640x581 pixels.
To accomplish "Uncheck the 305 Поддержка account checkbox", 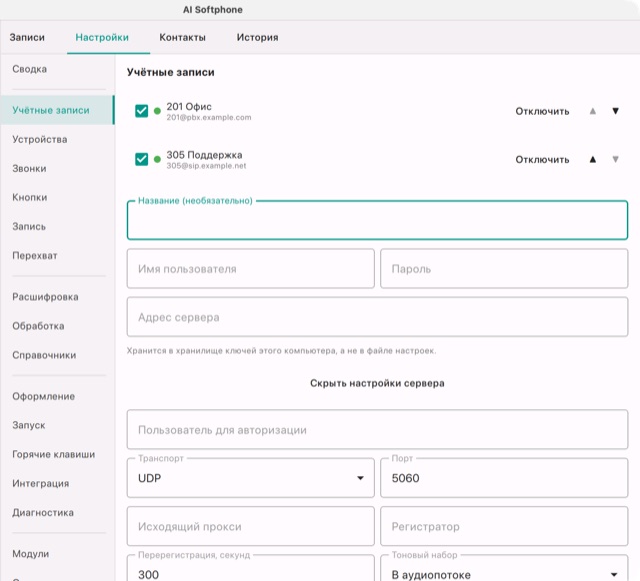I will tap(142, 159).
